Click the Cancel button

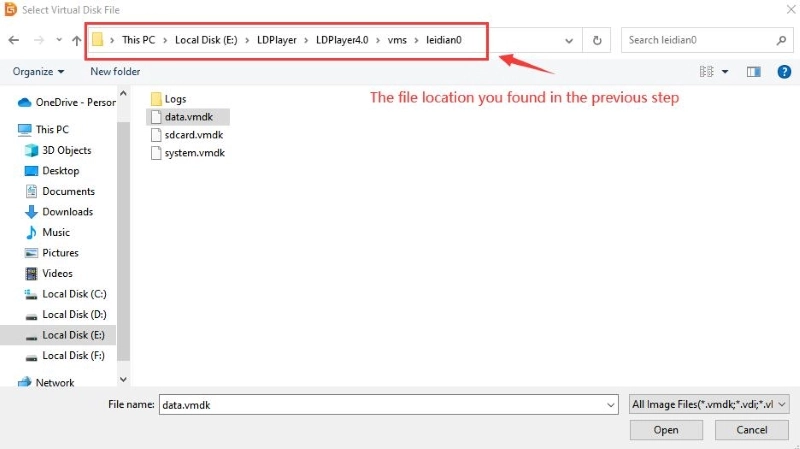752,430
